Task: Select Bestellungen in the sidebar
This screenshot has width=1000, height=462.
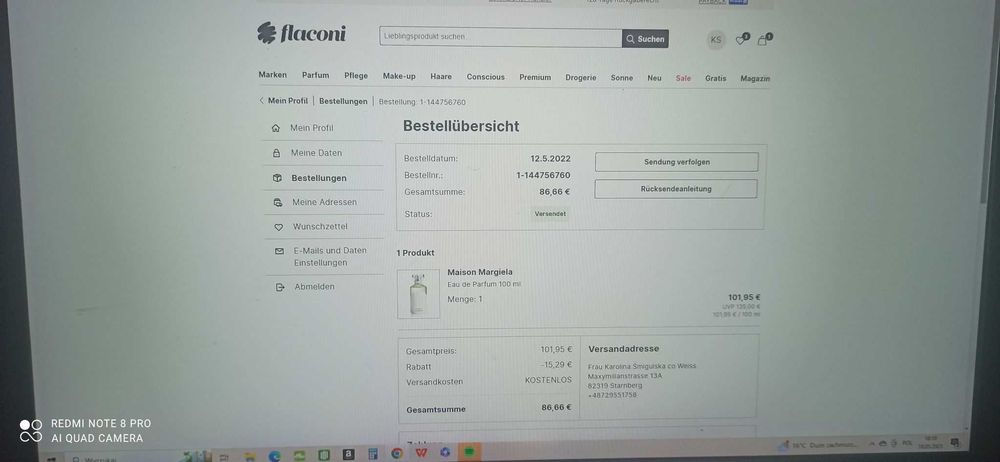Action: [x=319, y=178]
